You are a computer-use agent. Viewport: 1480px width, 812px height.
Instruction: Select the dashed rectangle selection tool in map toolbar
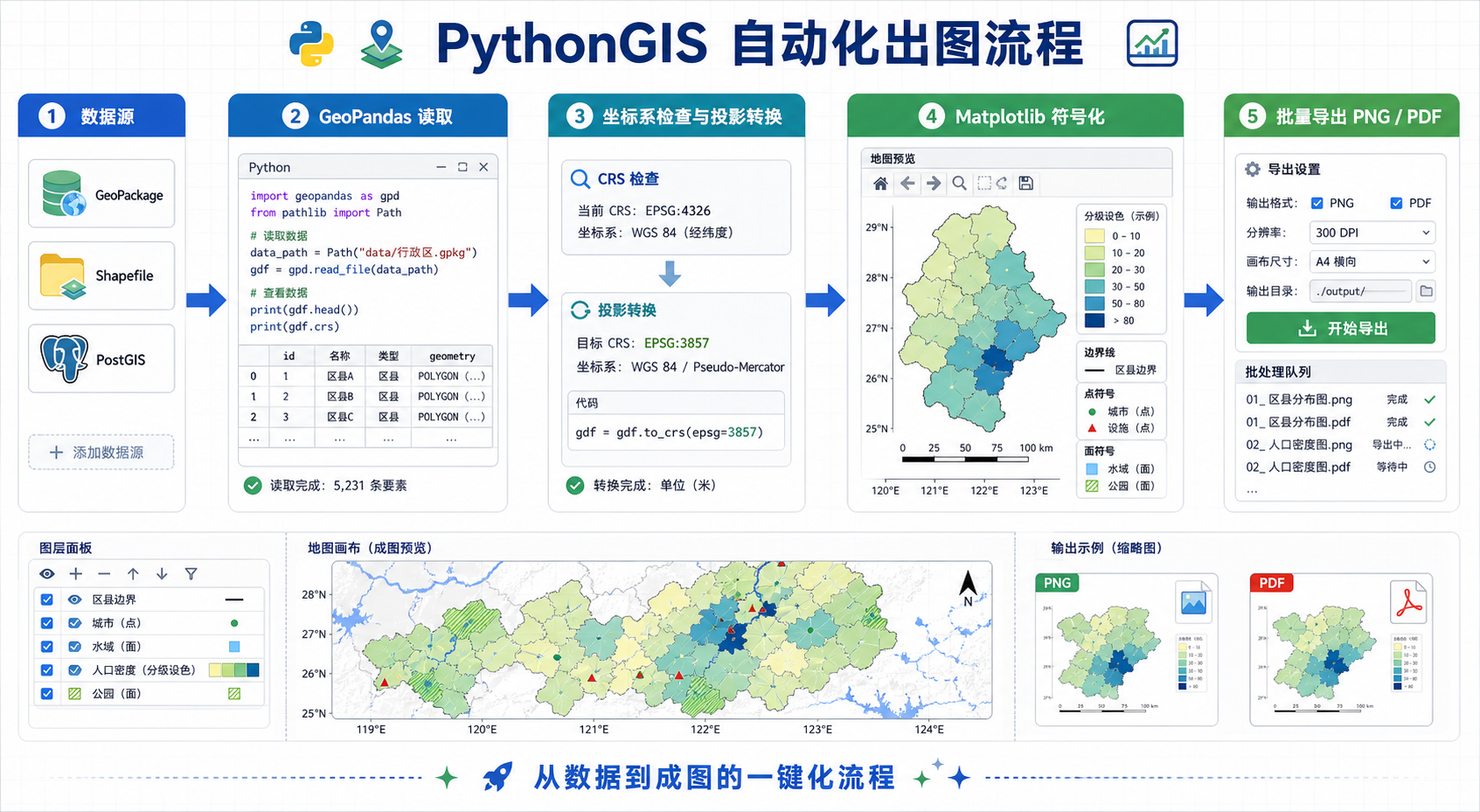point(984,184)
